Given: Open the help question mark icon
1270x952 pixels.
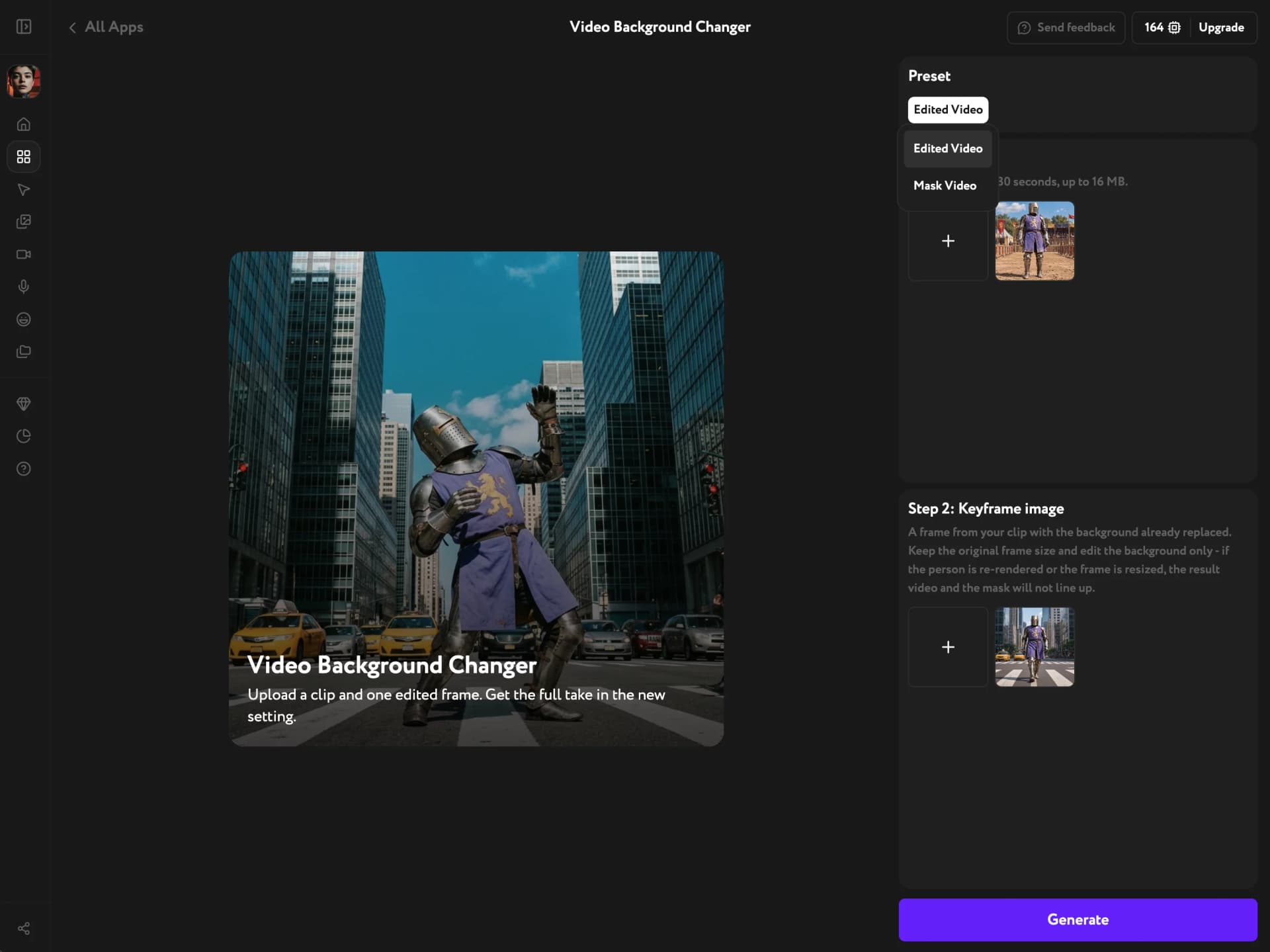Looking at the screenshot, I should pos(24,469).
